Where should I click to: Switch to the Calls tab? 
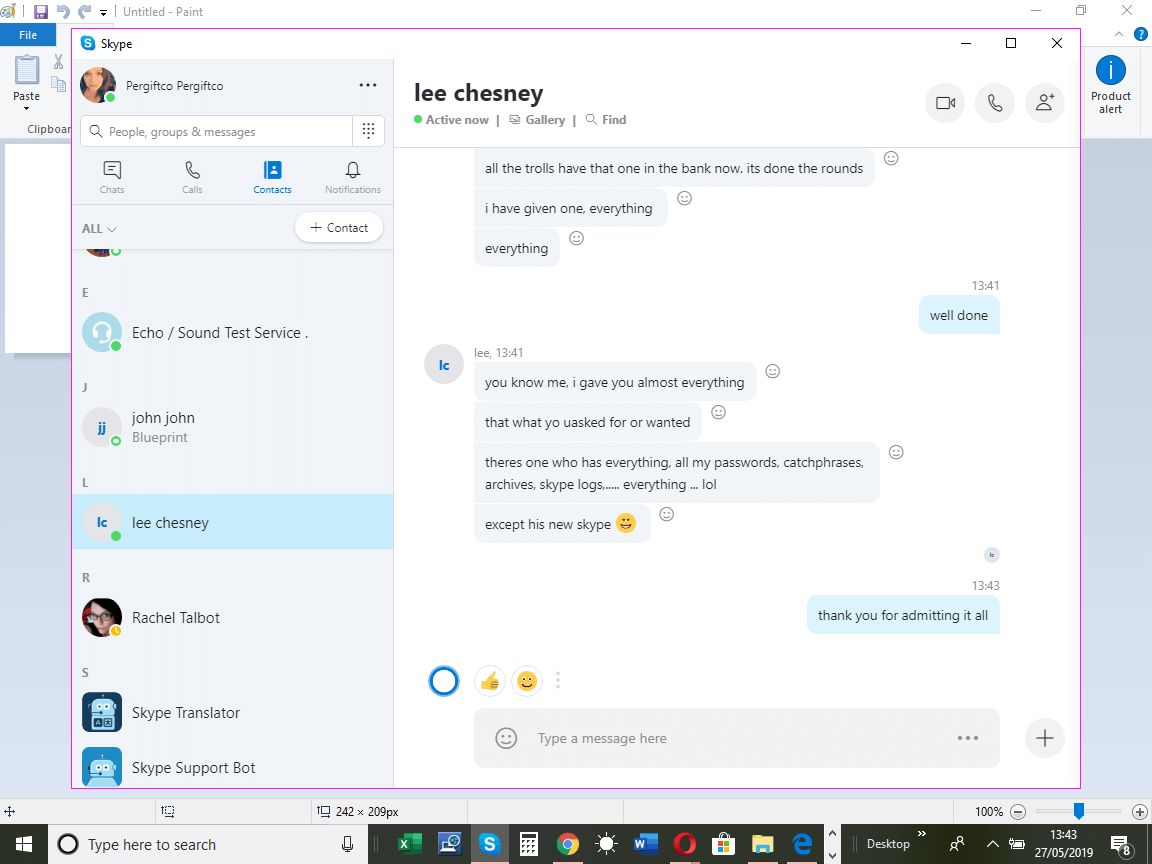pyautogui.click(x=192, y=177)
